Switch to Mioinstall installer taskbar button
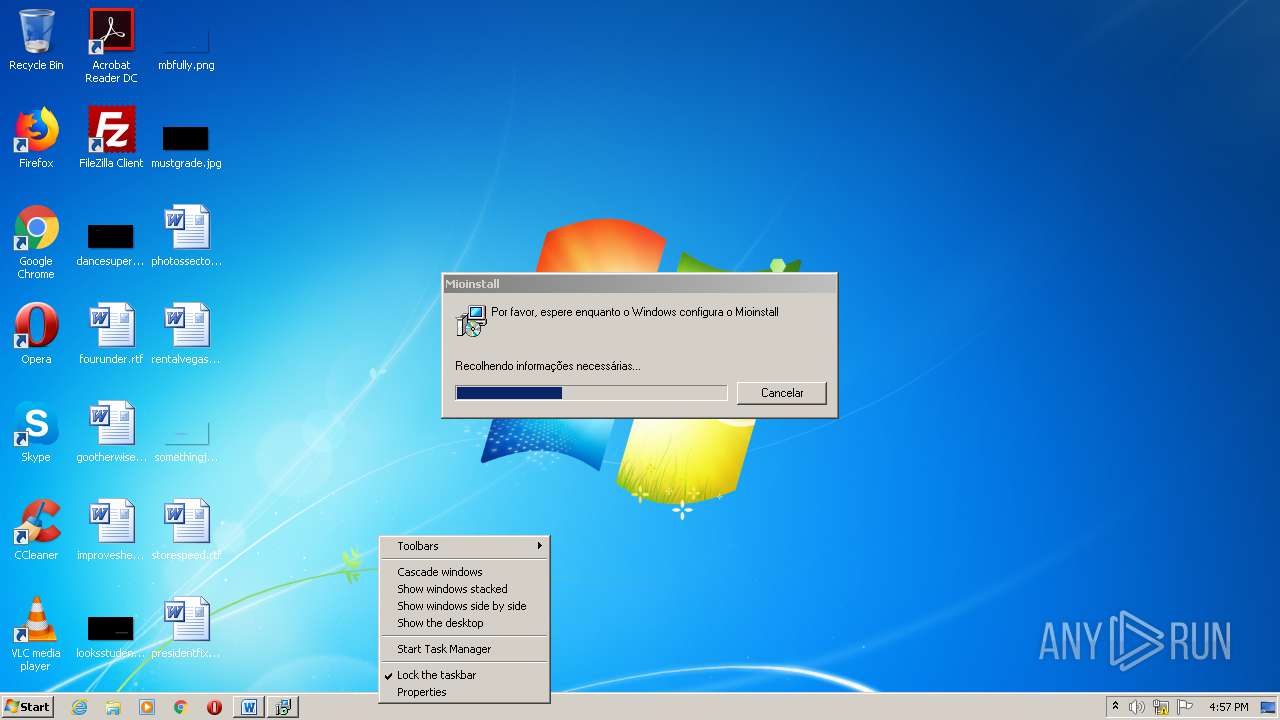 tap(283, 707)
